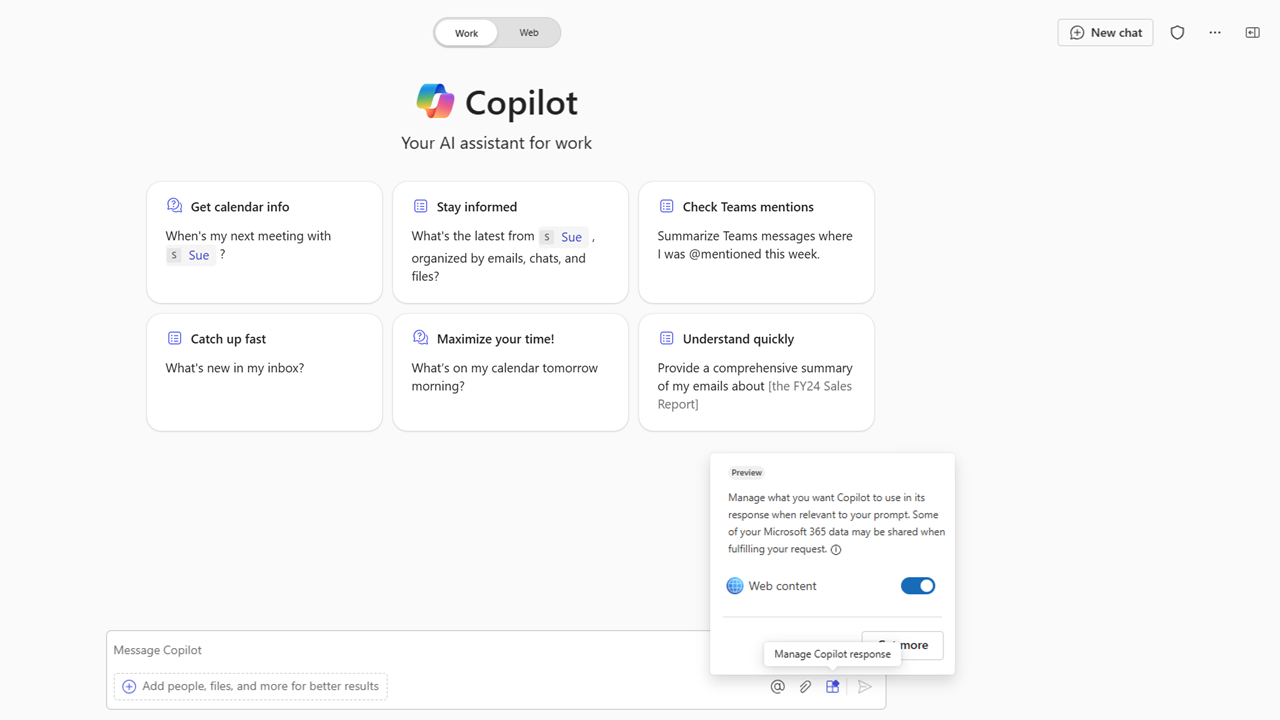This screenshot has width=1280, height=720.
Task: Click the Check Teams mentions card icon
Action: [666, 205]
